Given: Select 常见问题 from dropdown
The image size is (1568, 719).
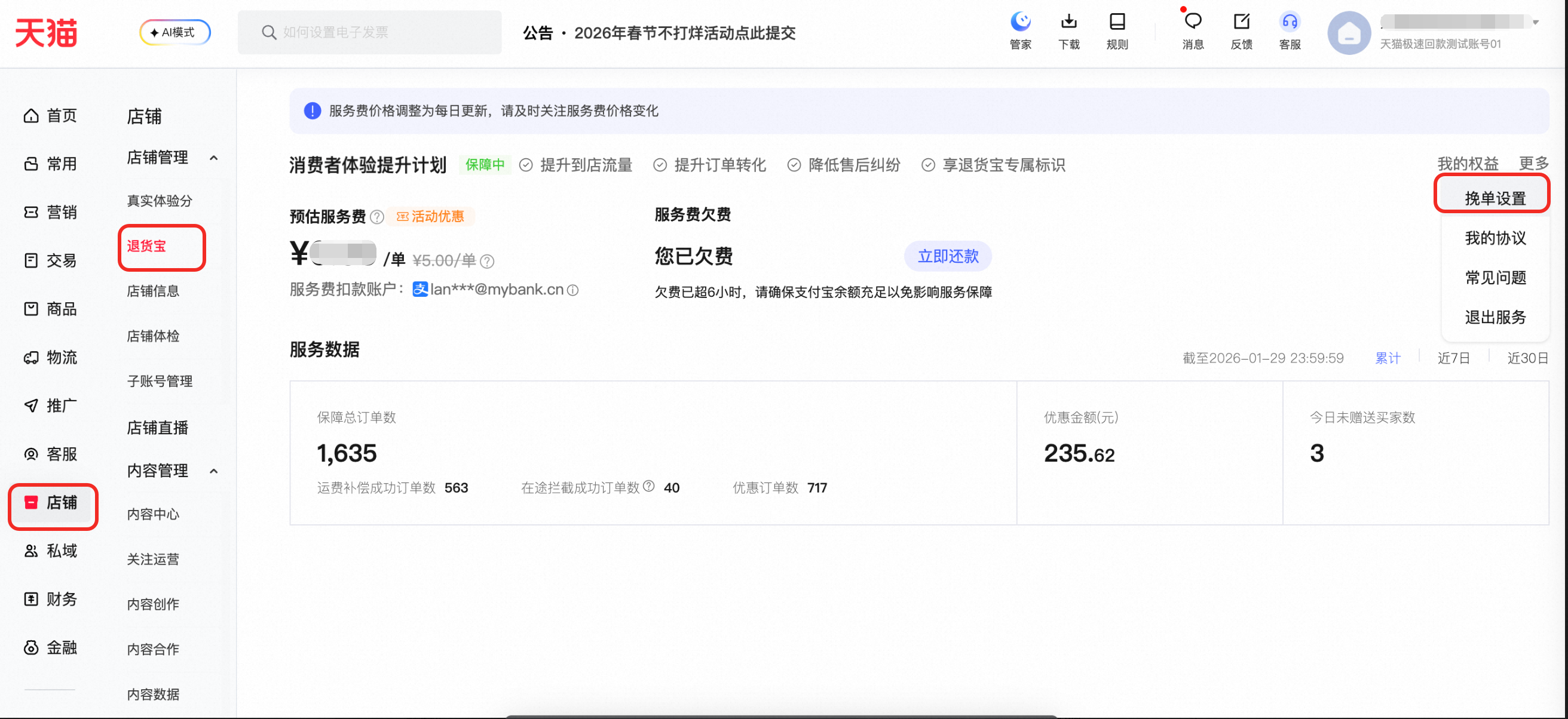Looking at the screenshot, I should [x=1495, y=277].
